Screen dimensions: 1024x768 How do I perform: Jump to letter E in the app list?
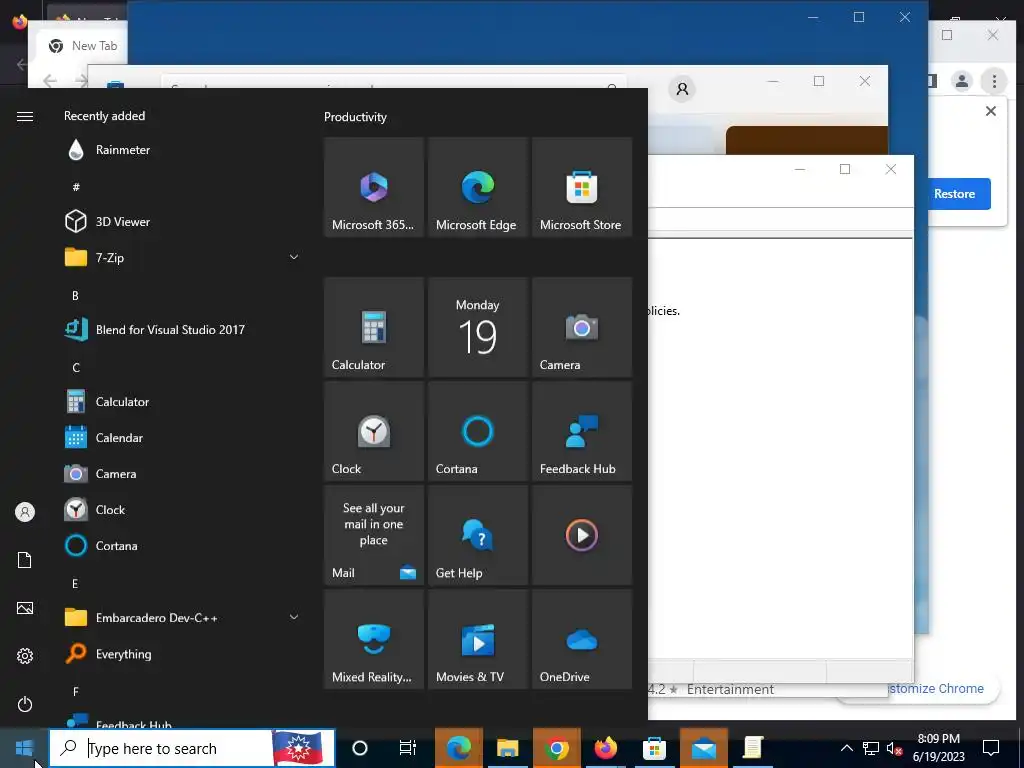click(75, 583)
